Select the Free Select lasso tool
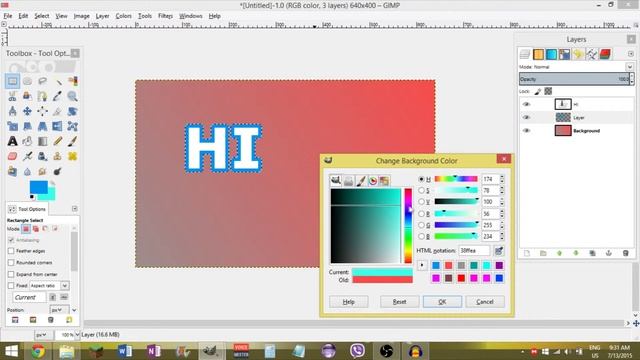Screen dimensions: 640x360 pos(42,81)
